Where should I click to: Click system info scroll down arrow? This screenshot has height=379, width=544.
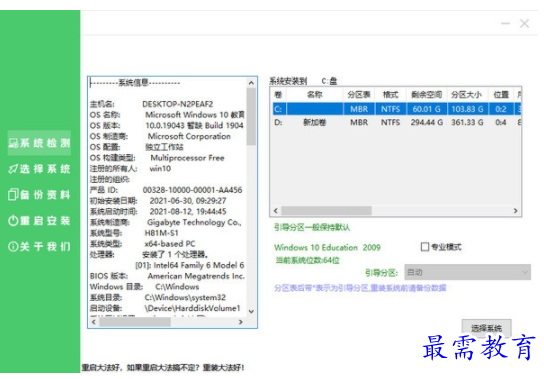click(251, 311)
